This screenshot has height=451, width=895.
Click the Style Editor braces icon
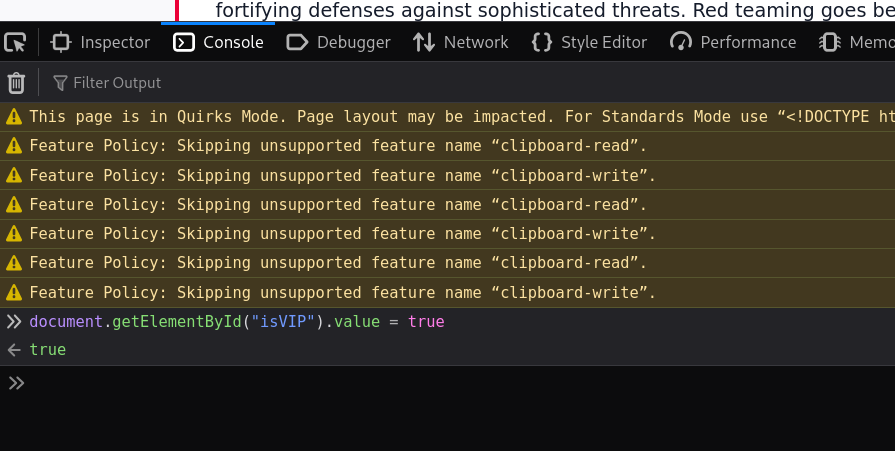click(x=542, y=42)
